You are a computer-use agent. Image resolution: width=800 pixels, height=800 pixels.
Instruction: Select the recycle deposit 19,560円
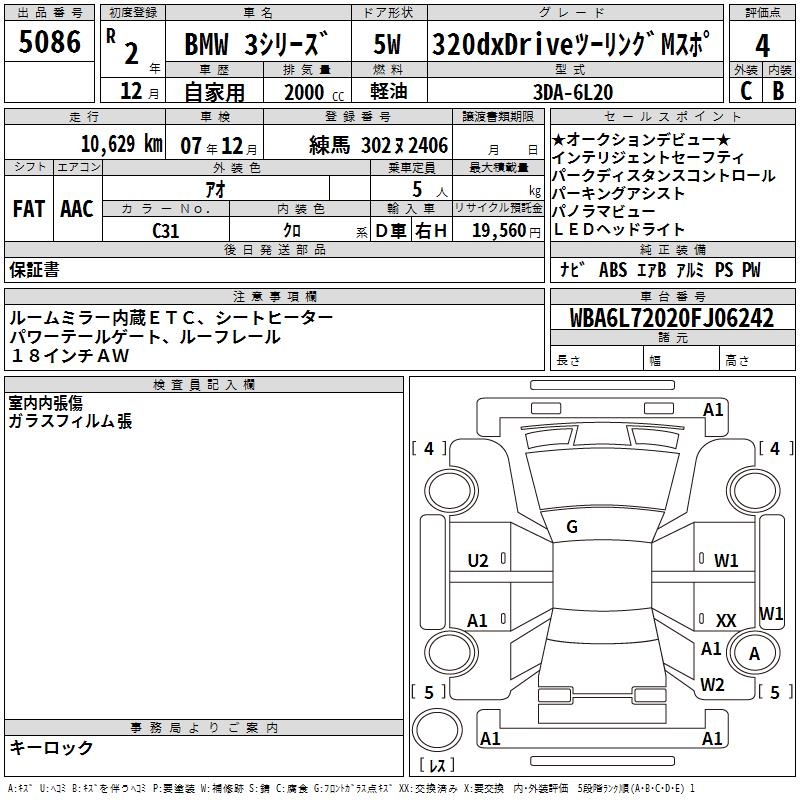[506, 231]
